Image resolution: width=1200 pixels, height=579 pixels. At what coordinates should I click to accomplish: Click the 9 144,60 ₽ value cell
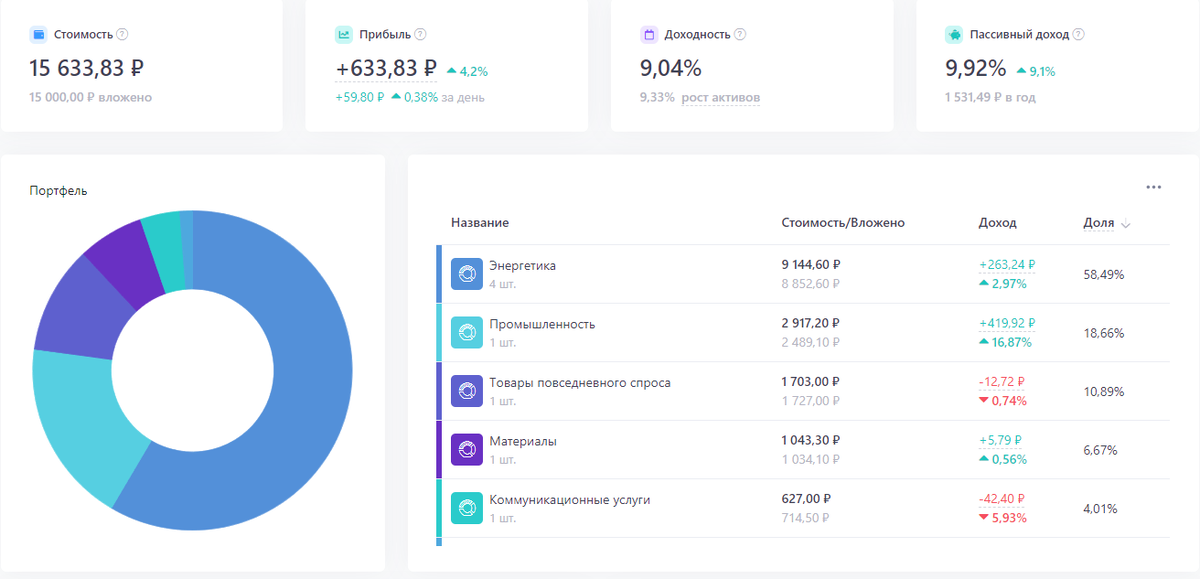[811, 265]
